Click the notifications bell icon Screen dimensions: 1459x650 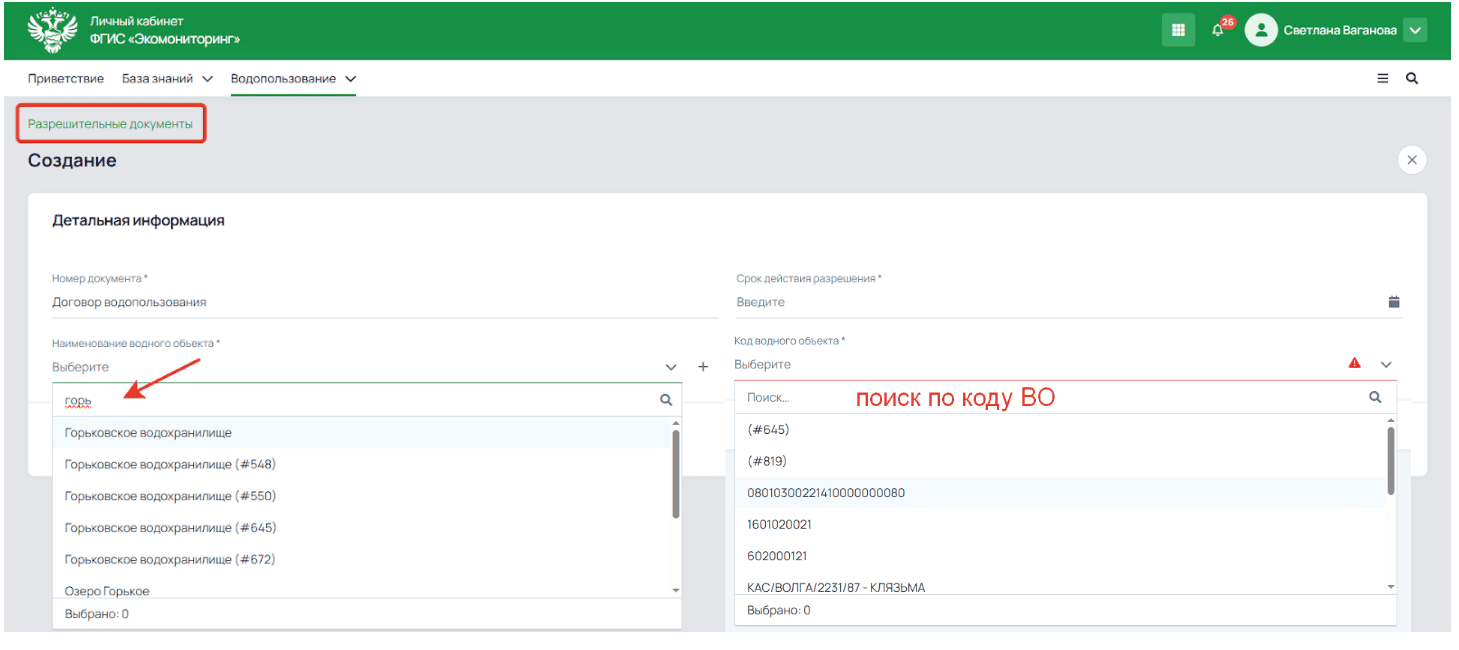1218,30
